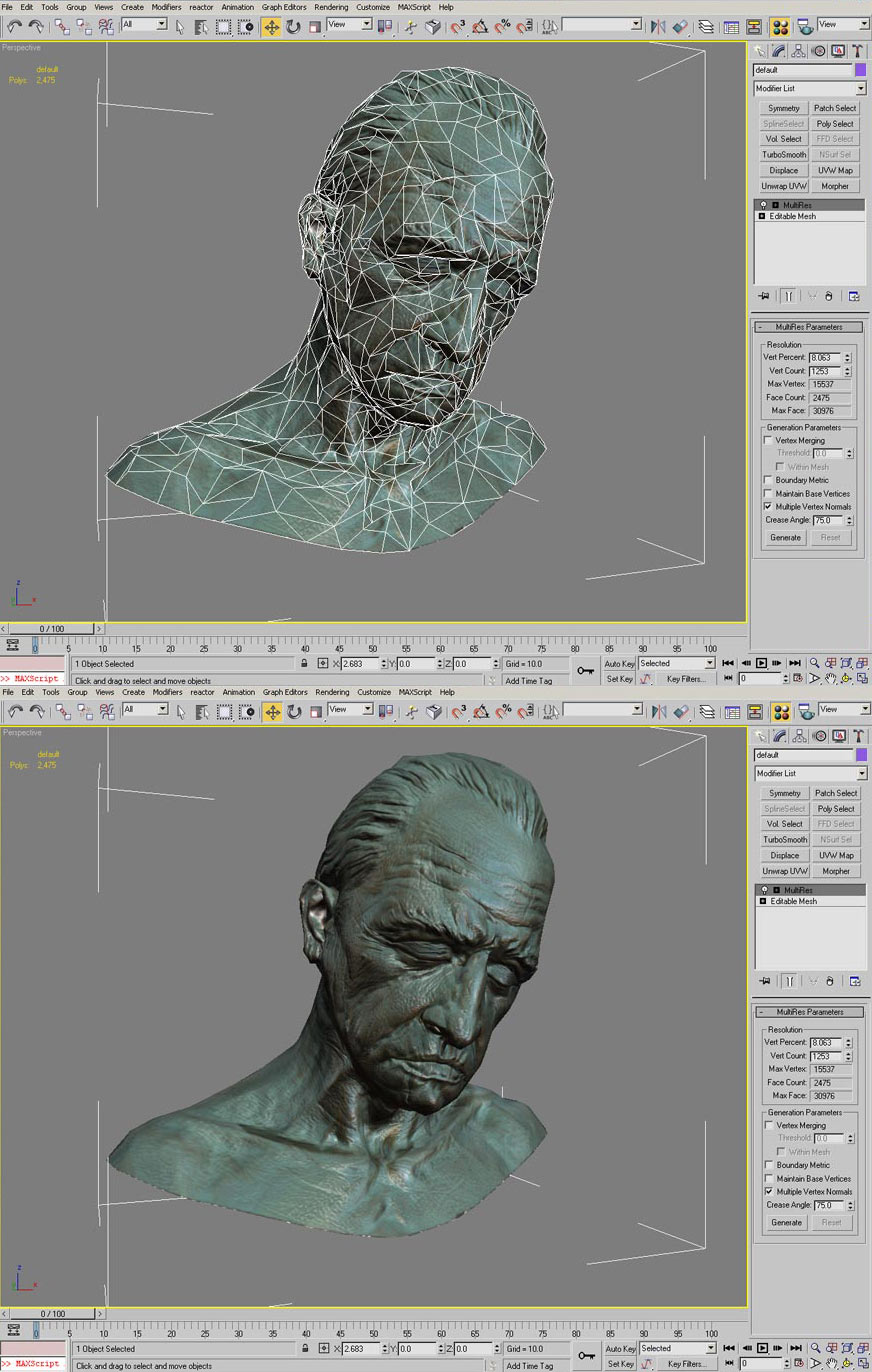The image size is (872, 1372).
Task: Click the Align tool in the lower window
Action: 680,712
